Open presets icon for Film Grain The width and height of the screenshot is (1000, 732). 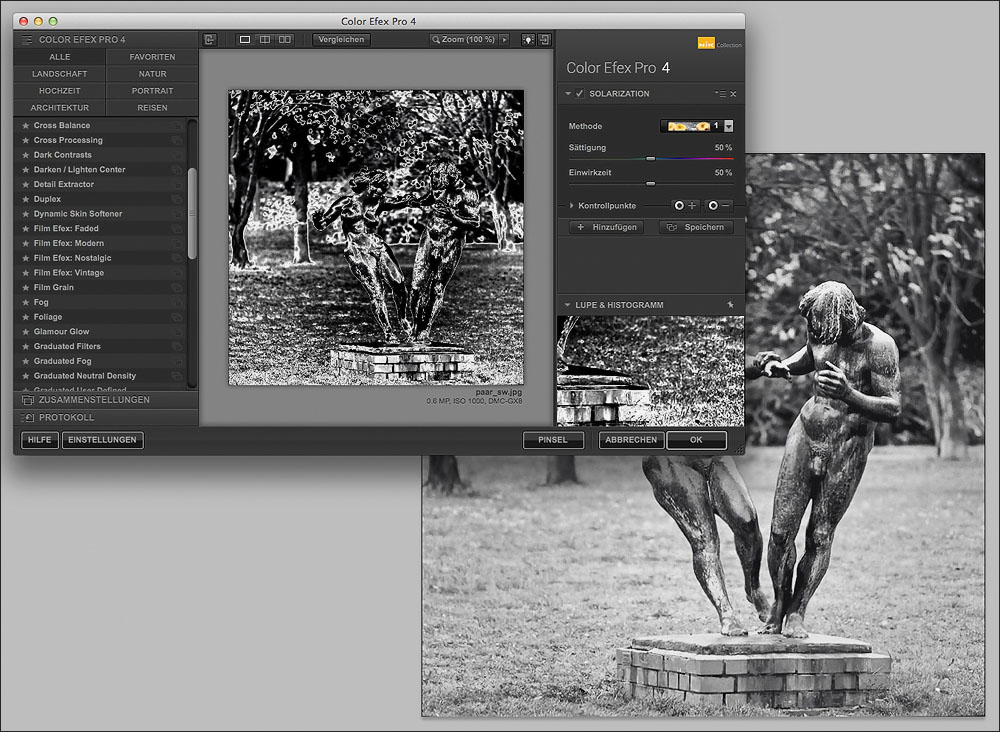pos(177,288)
